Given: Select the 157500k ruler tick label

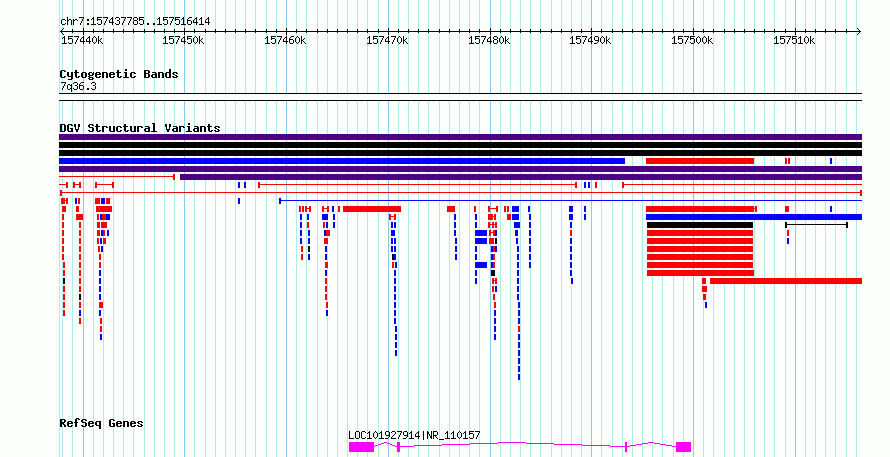Looking at the screenshot, I should click(x=692, y=40).
